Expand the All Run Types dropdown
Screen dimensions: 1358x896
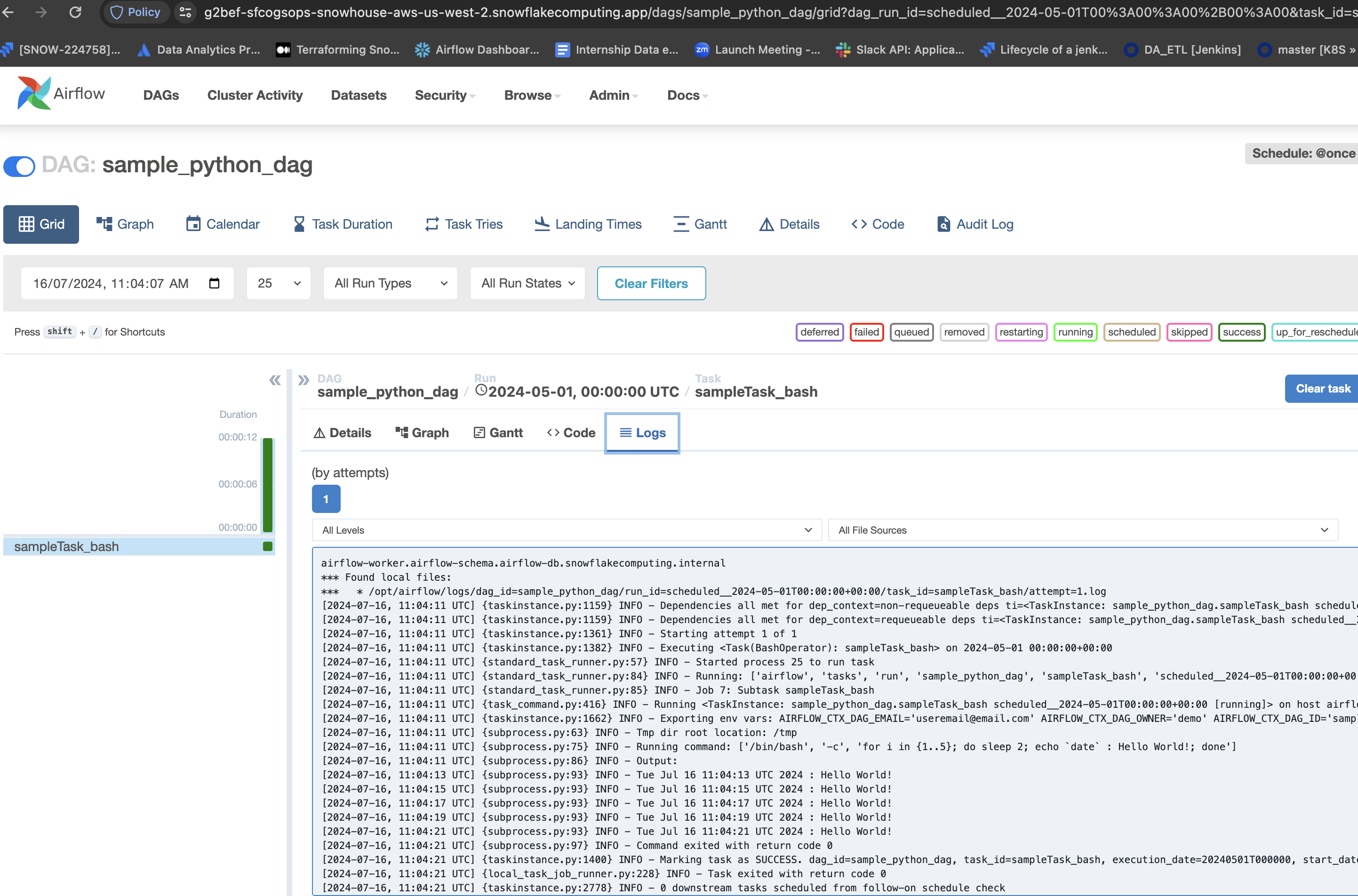click(x=390, y=283)
